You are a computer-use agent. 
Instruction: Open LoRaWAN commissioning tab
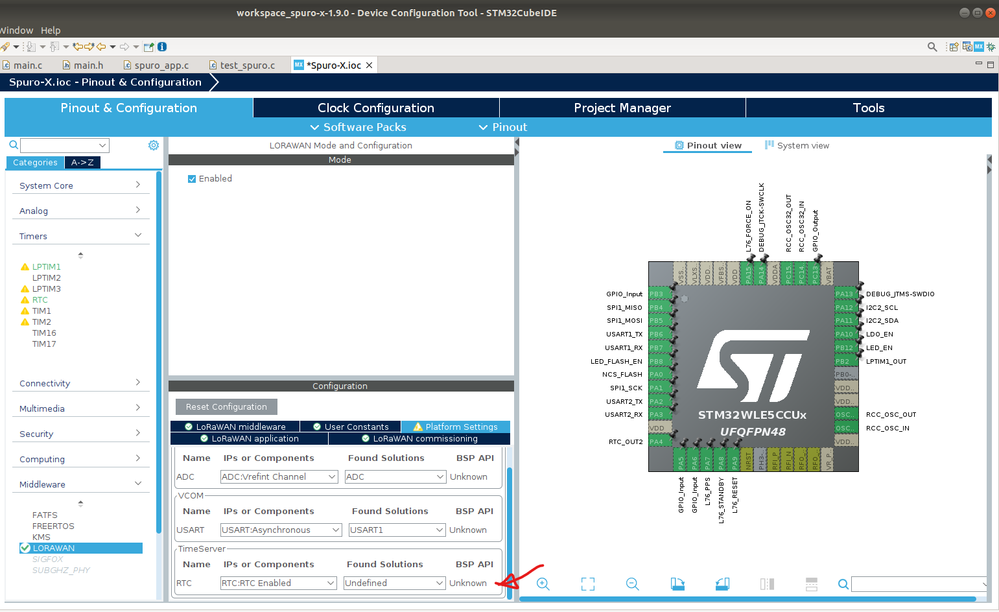click(x=419, y=438)
